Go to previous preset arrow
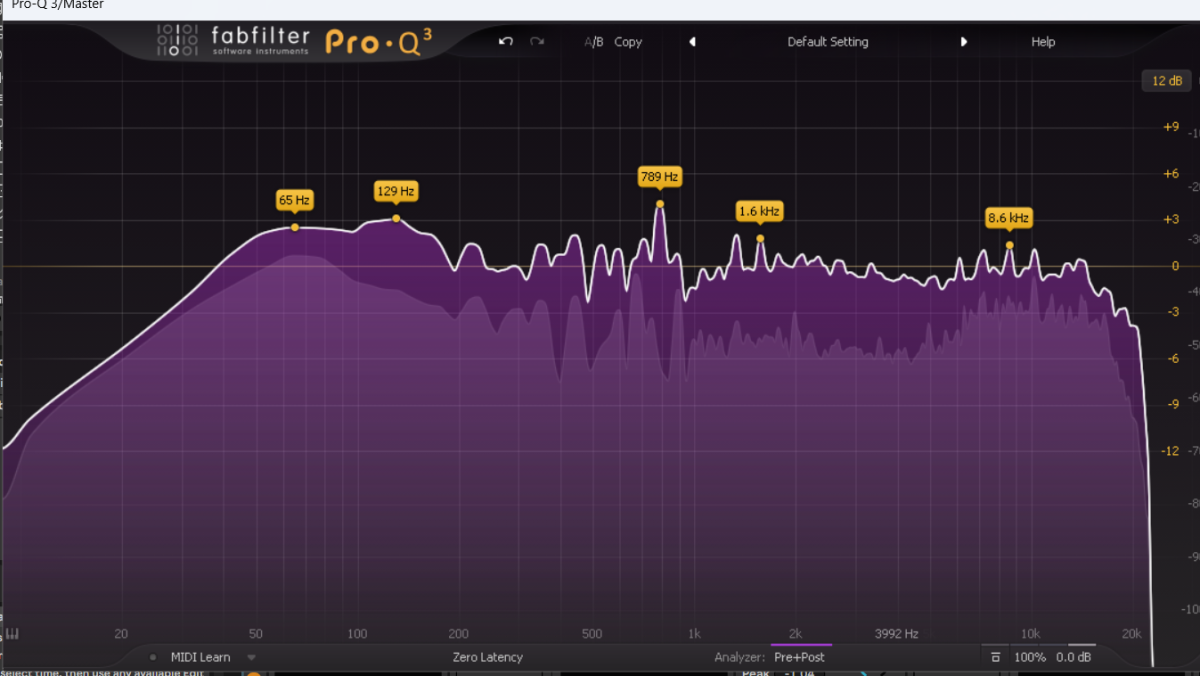Viewport: 1200px width, 676px height. (692, 42)
